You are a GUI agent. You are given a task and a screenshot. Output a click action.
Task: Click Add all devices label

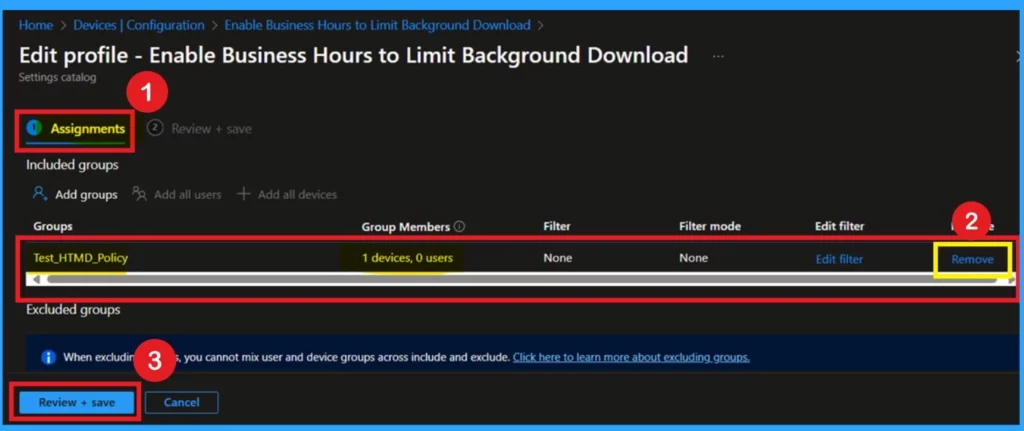[297, 195]
